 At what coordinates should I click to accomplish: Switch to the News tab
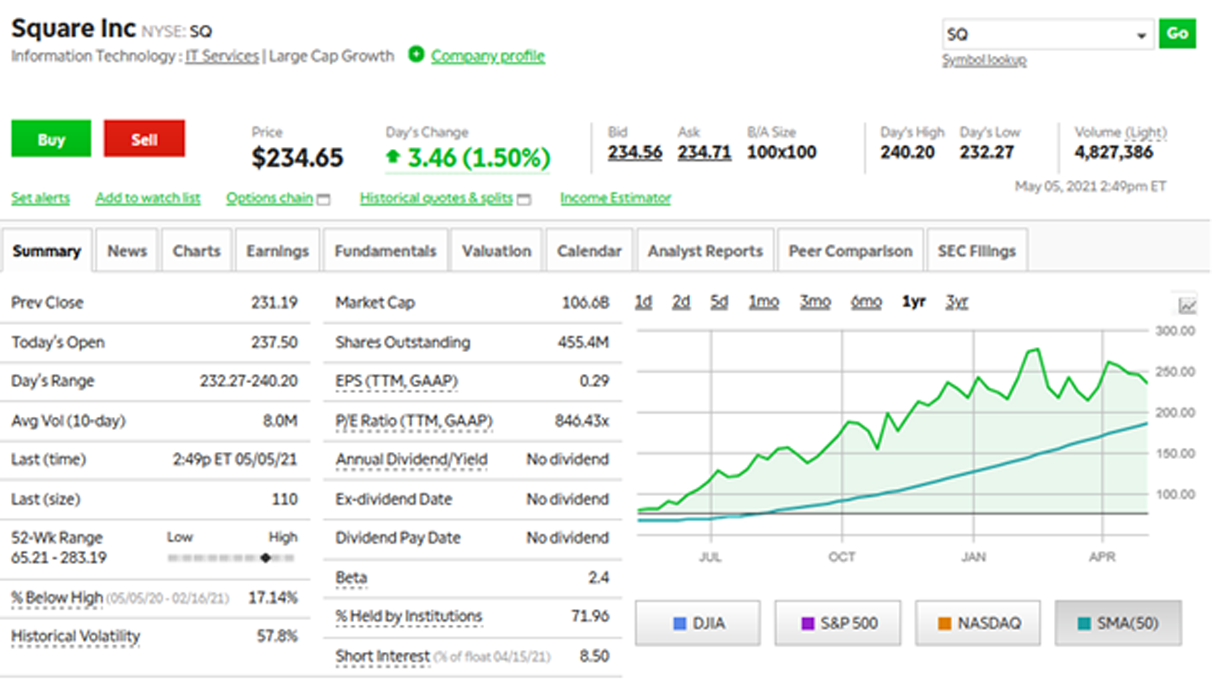[x=127, y=251]
